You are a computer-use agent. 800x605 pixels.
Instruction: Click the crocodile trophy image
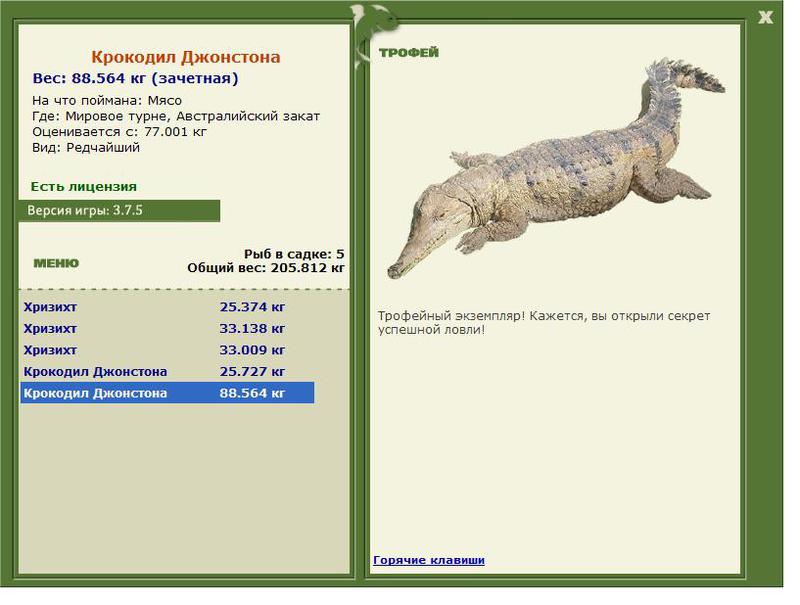(x=556, y=168)
